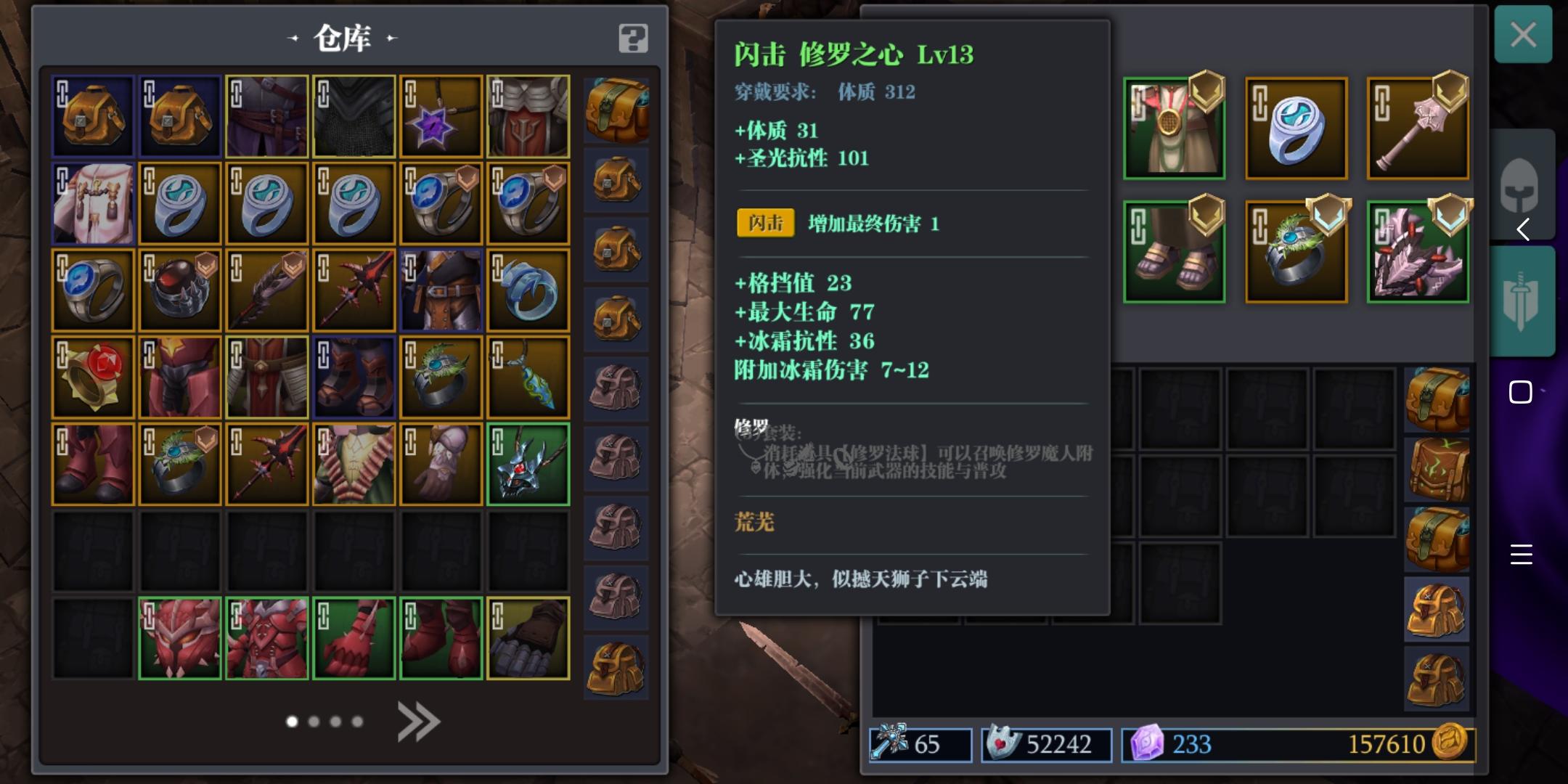Collapse side panel with left chevron
The width and height of the screenshot is (1568, 784).
1523,229
